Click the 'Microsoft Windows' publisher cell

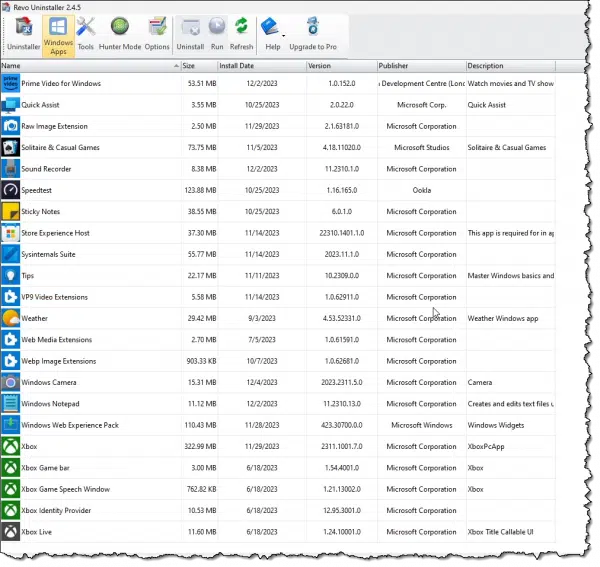(422, 425)
